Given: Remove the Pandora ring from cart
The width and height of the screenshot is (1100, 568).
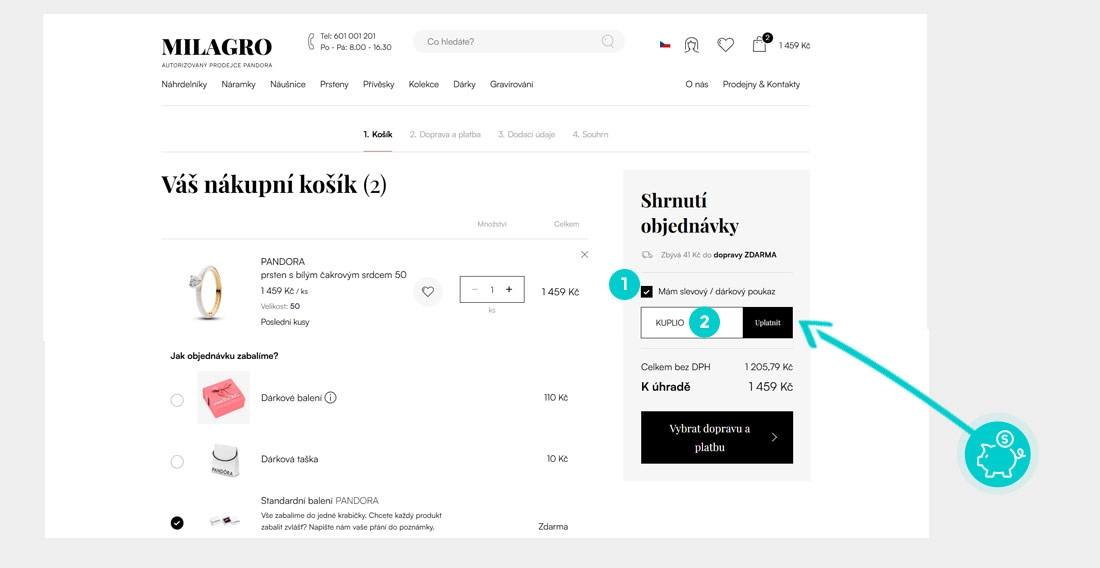Looking at the screenshot, I should [585, 255].
